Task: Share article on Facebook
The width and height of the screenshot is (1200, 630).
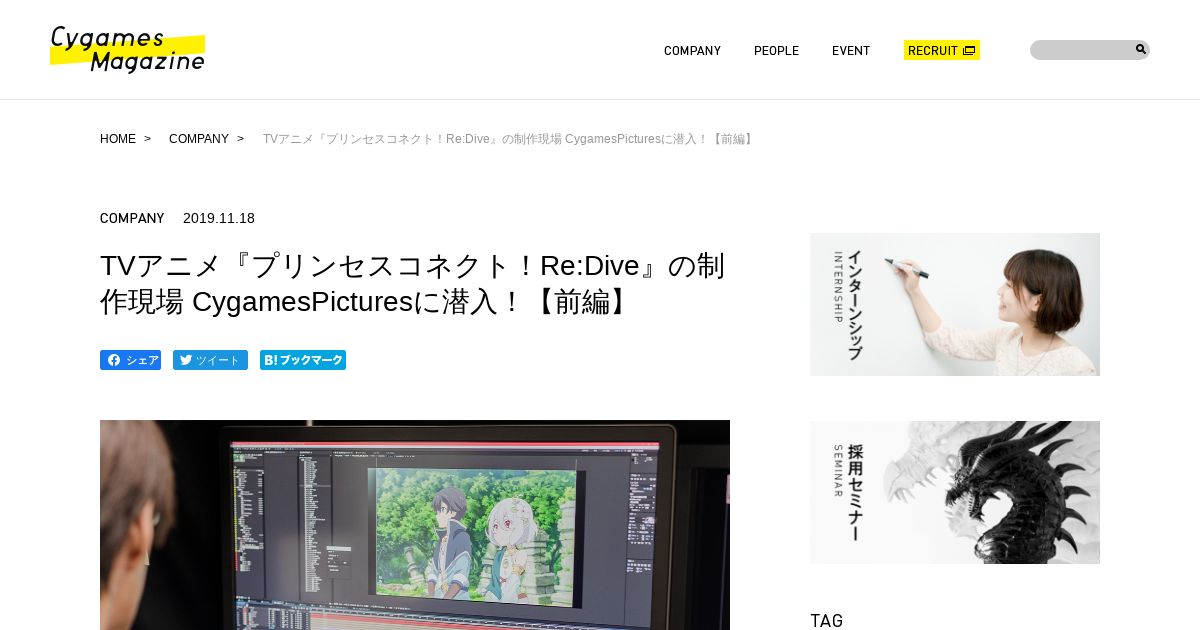Action: (130, 360)
